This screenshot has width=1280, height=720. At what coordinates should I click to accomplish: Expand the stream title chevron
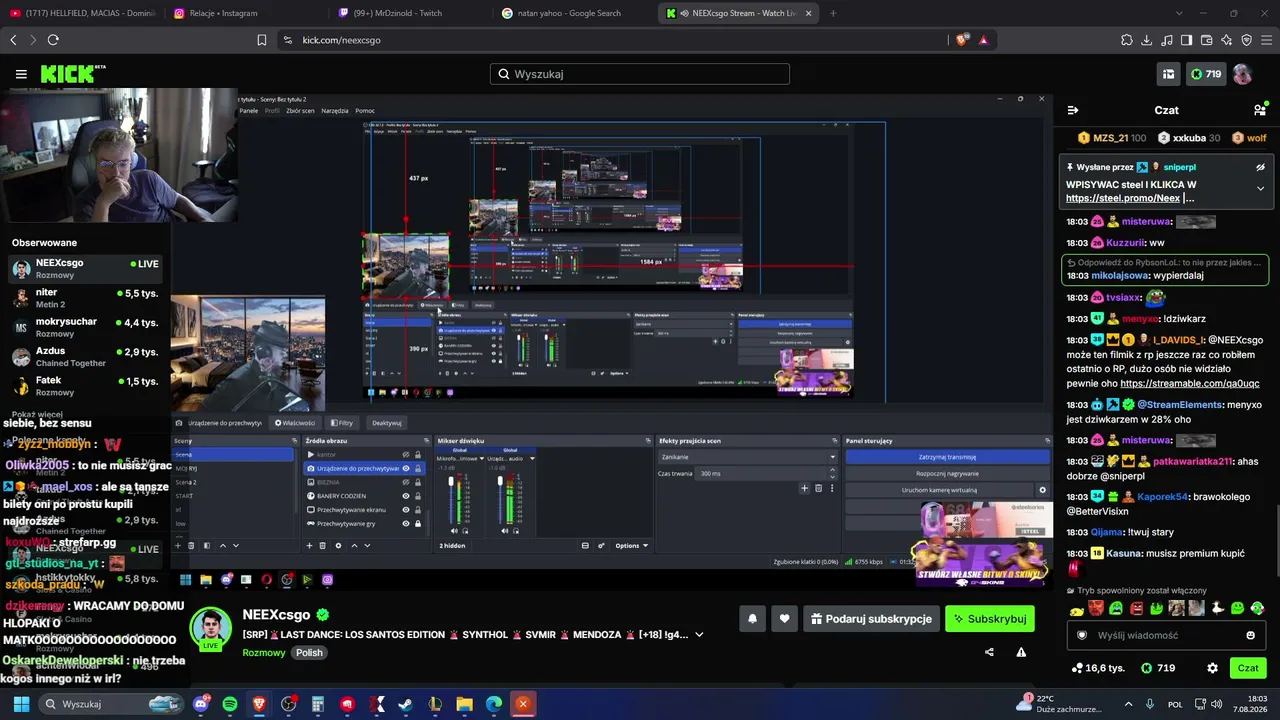click(x=699, y=635)
